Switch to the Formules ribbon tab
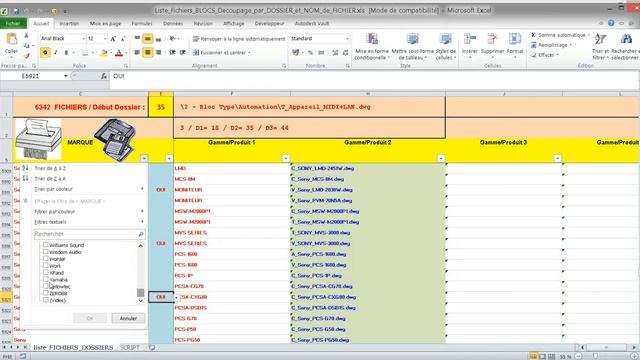This screenshot has height=360, width=640. click(x=142, y=24)
